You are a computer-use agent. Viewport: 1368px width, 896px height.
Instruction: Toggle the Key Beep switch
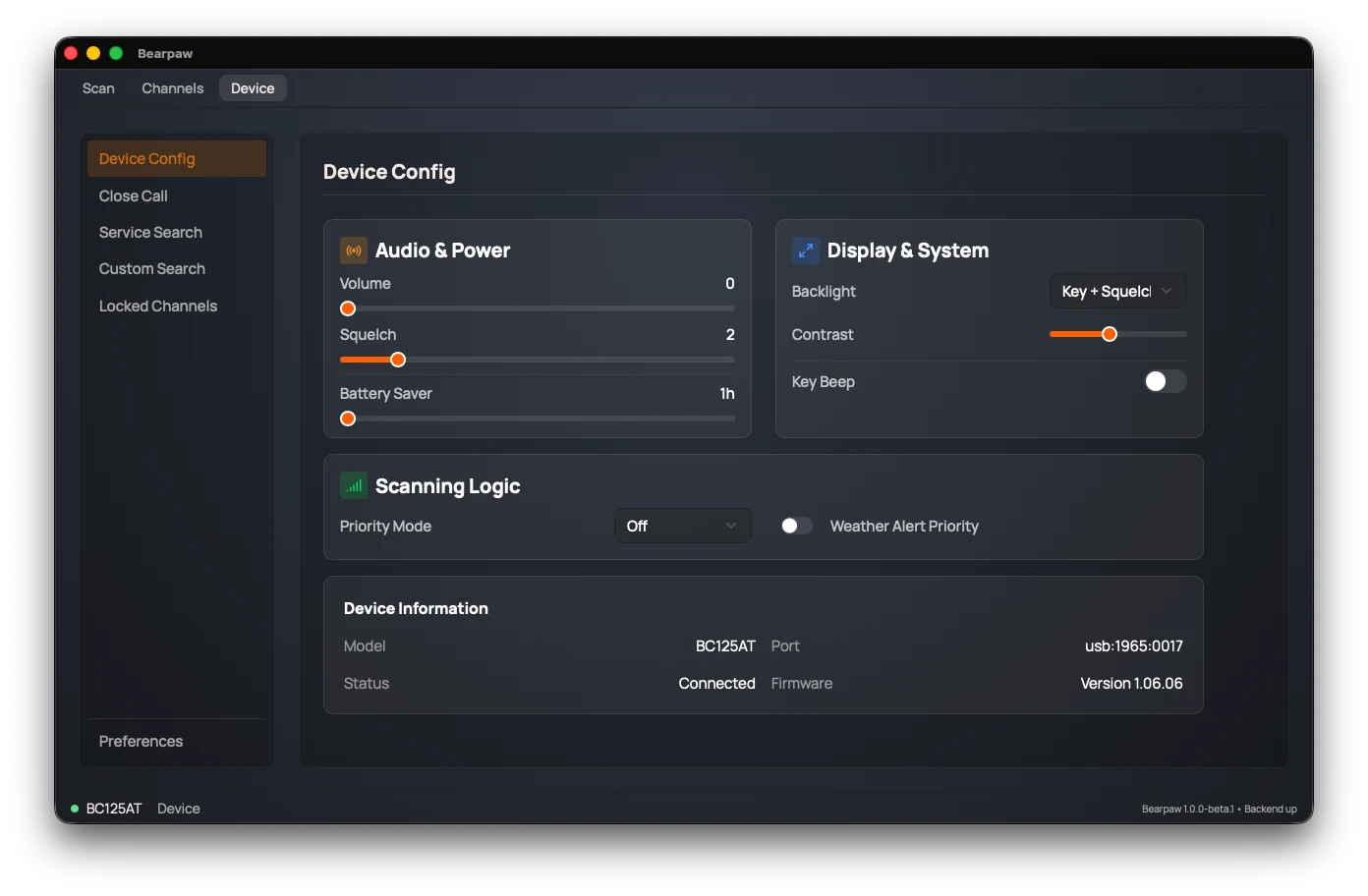tap(1166, 381)
